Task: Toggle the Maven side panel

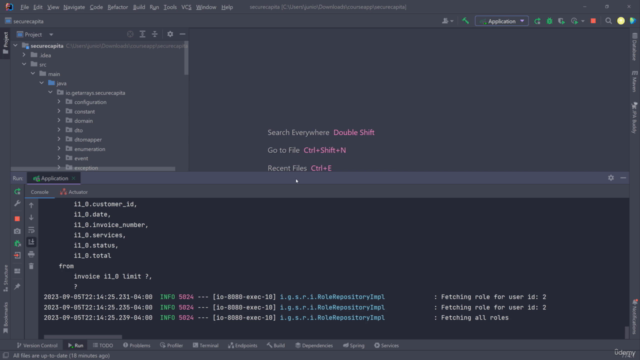Action: [x=634, y=81]
